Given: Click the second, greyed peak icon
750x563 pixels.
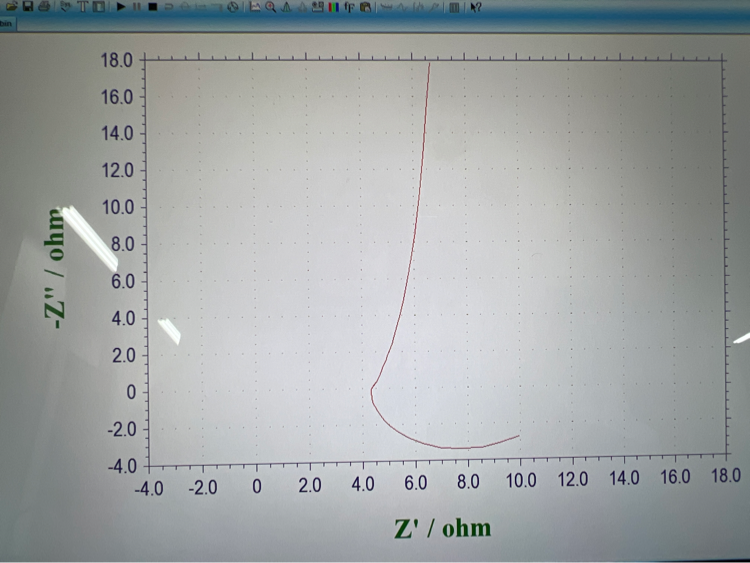Looking at the screenshot, I should point(302,7).
